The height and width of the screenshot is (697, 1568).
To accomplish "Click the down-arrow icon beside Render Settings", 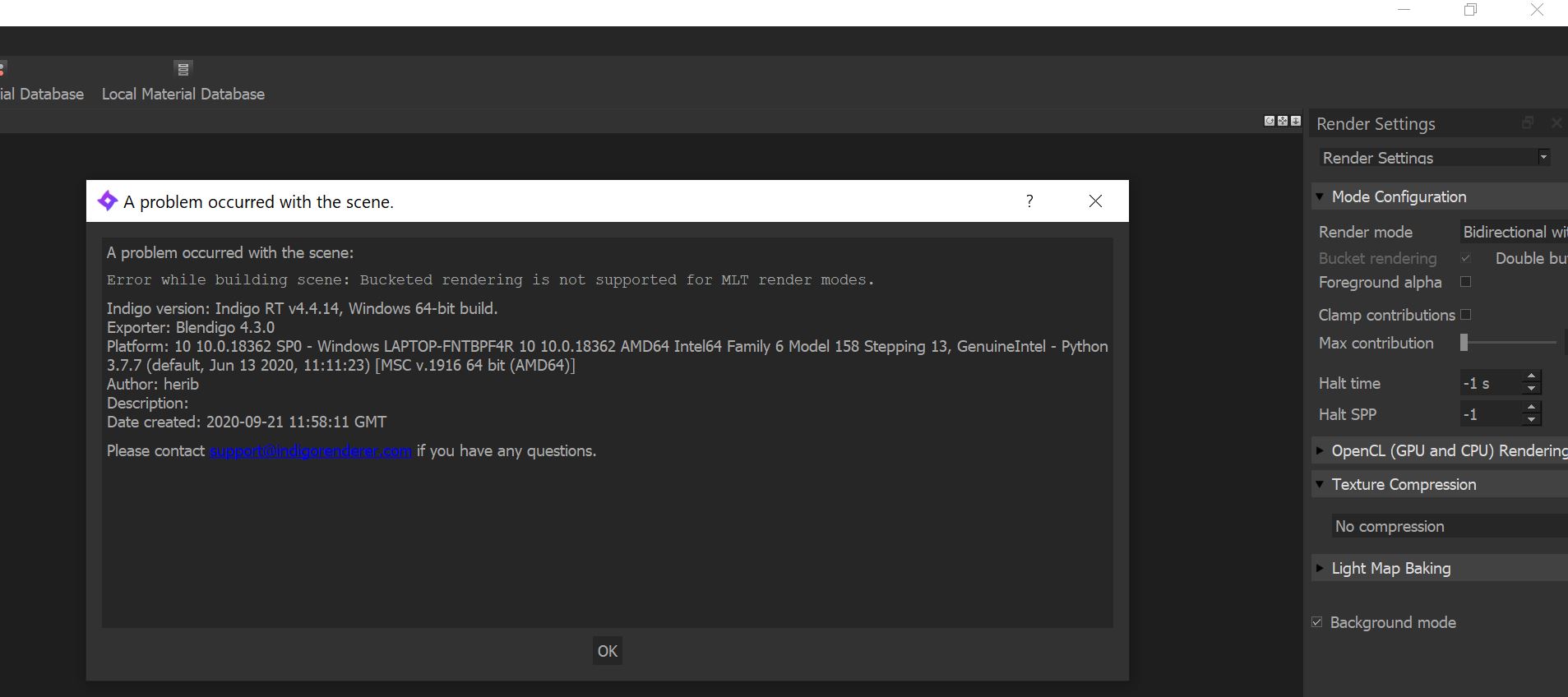I will [1296, 121].
